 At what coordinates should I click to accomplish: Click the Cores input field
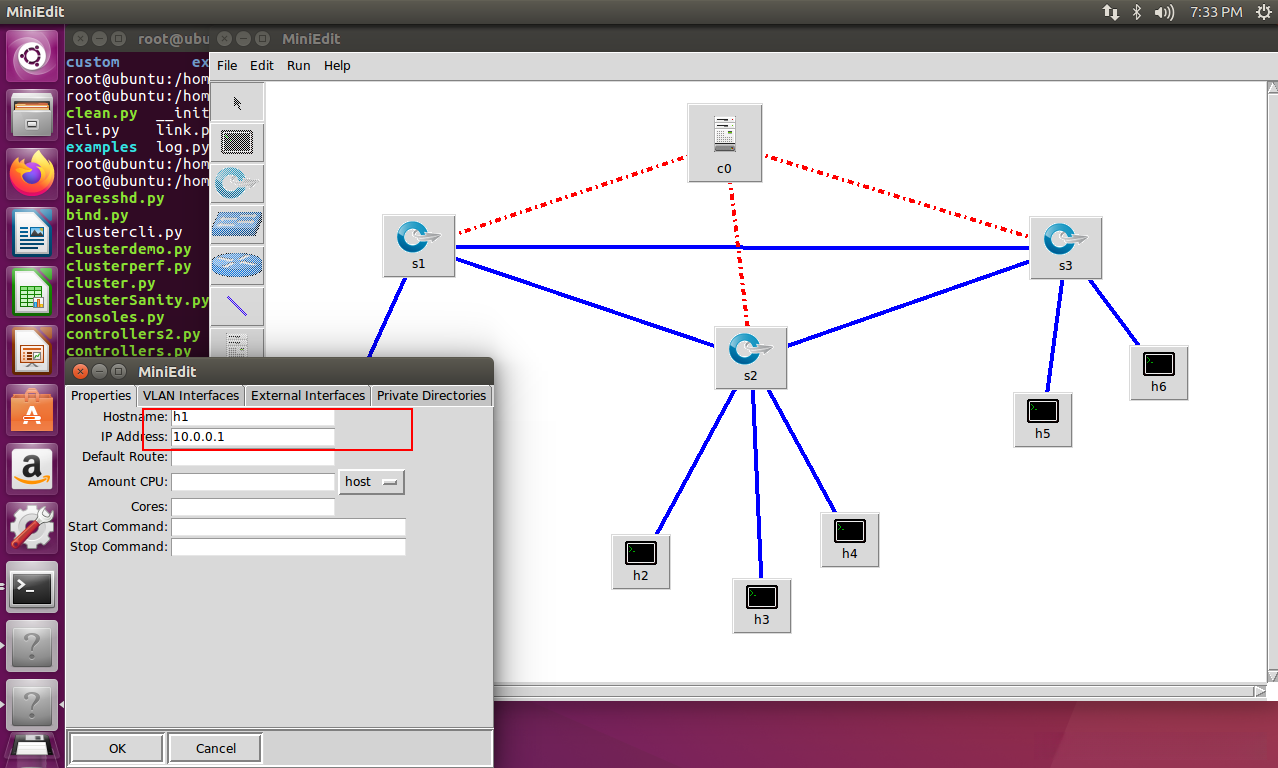(x=253, y=507)
